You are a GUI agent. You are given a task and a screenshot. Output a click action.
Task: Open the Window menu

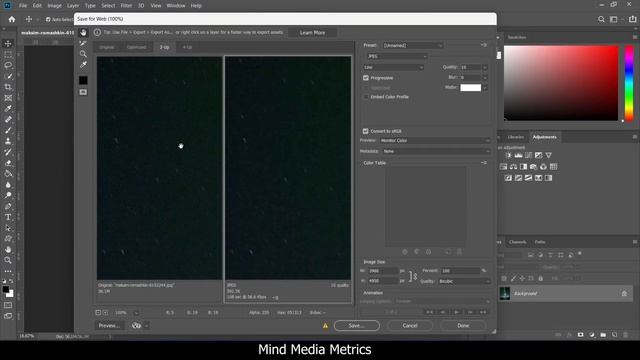[x=176, y=6]
